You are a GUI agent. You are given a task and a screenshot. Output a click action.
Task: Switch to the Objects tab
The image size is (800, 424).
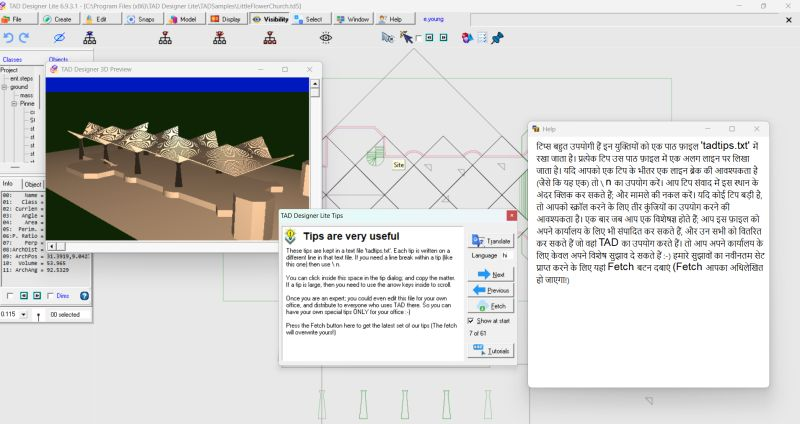click(x=58, y=60)
